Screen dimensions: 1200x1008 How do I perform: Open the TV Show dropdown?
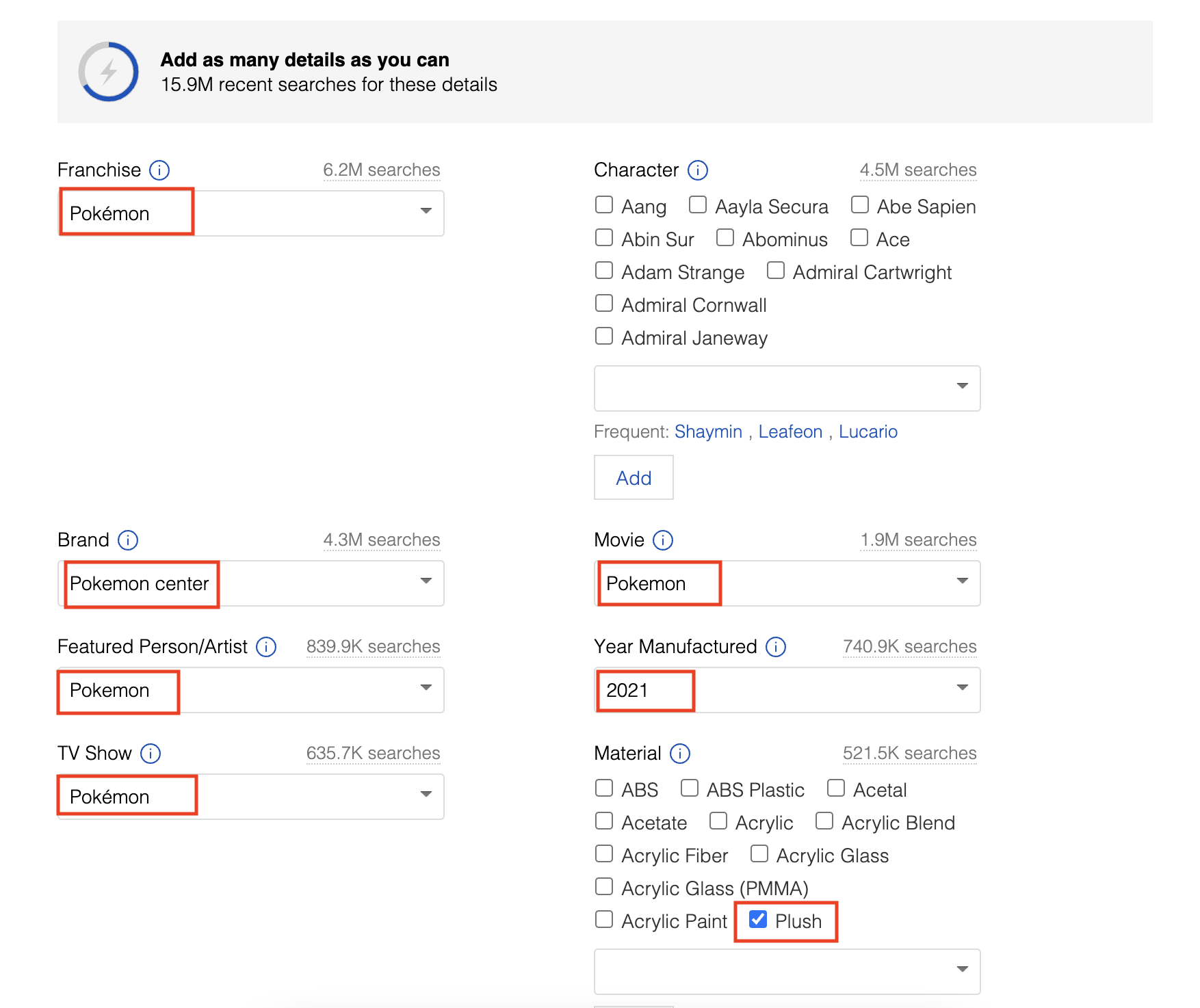point(251,797)
